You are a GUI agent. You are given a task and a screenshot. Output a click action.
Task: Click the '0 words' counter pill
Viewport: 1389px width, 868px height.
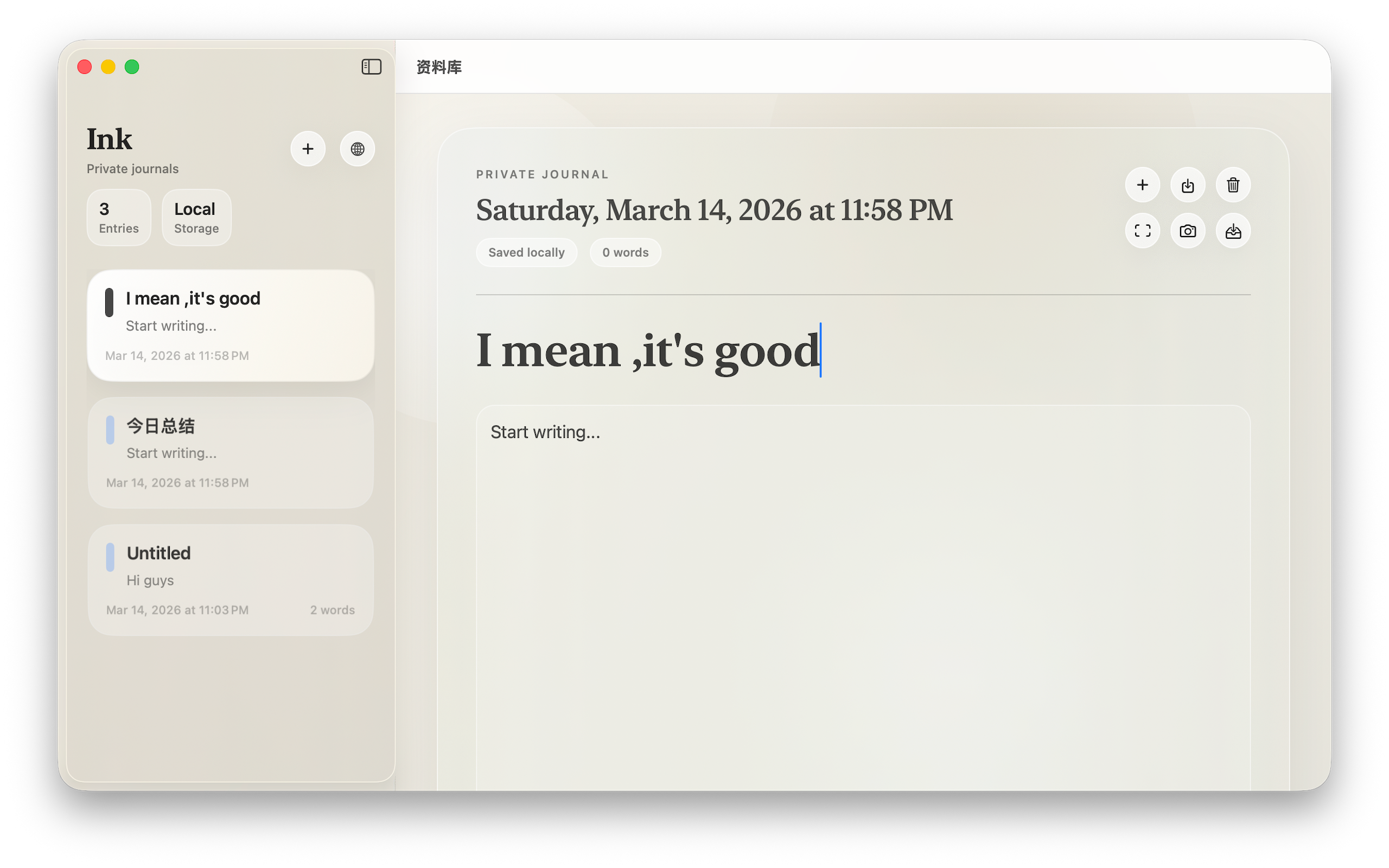point(626,253)
